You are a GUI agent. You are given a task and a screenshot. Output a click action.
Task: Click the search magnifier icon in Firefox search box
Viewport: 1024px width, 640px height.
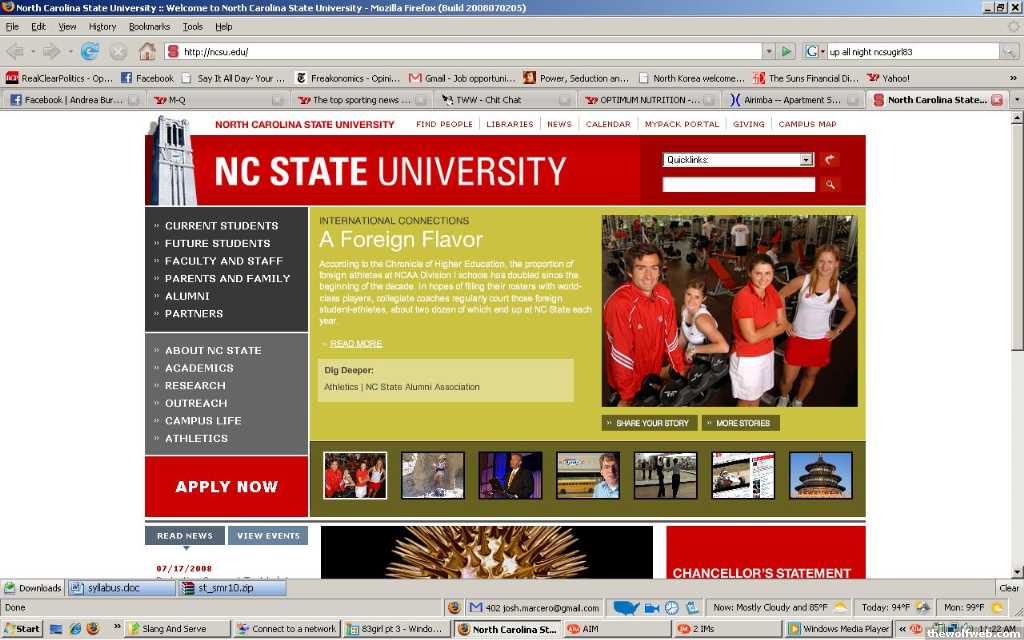pyautogui.click(x=1010, y=51)
